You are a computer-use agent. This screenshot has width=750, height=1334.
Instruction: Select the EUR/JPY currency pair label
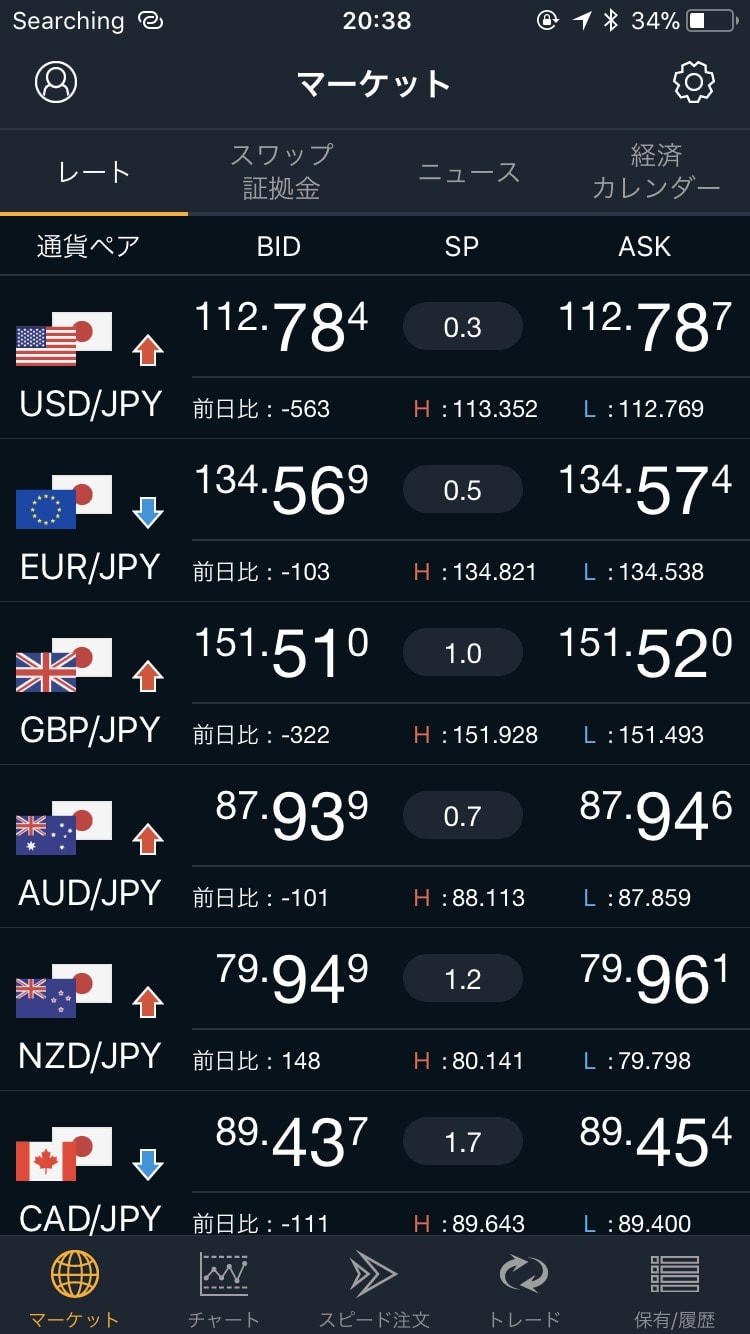point(90,567)
